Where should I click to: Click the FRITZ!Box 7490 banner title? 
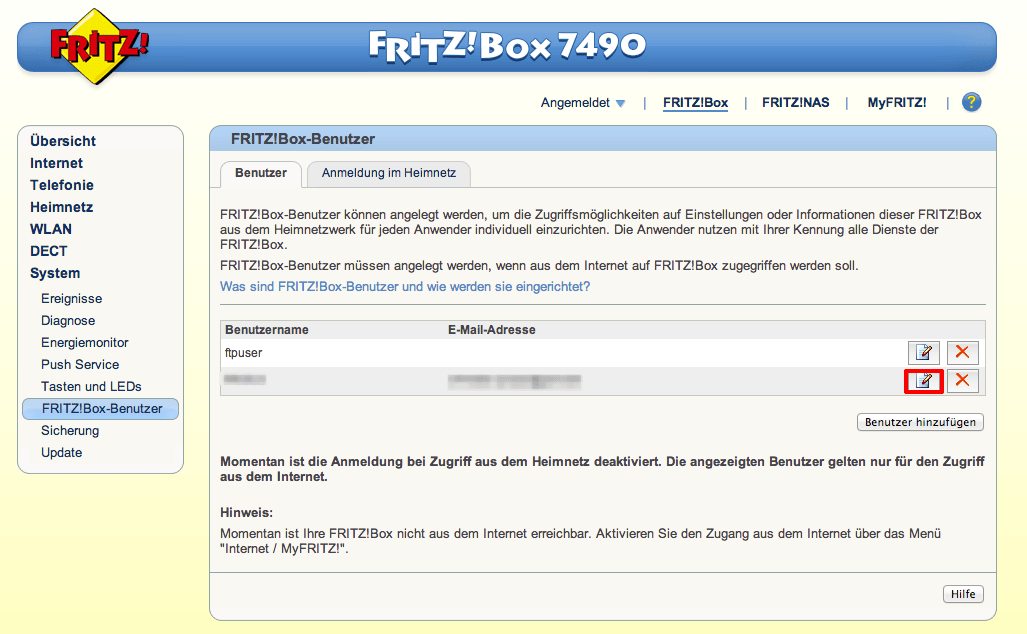pyautogui.click(x=507, y=46)
